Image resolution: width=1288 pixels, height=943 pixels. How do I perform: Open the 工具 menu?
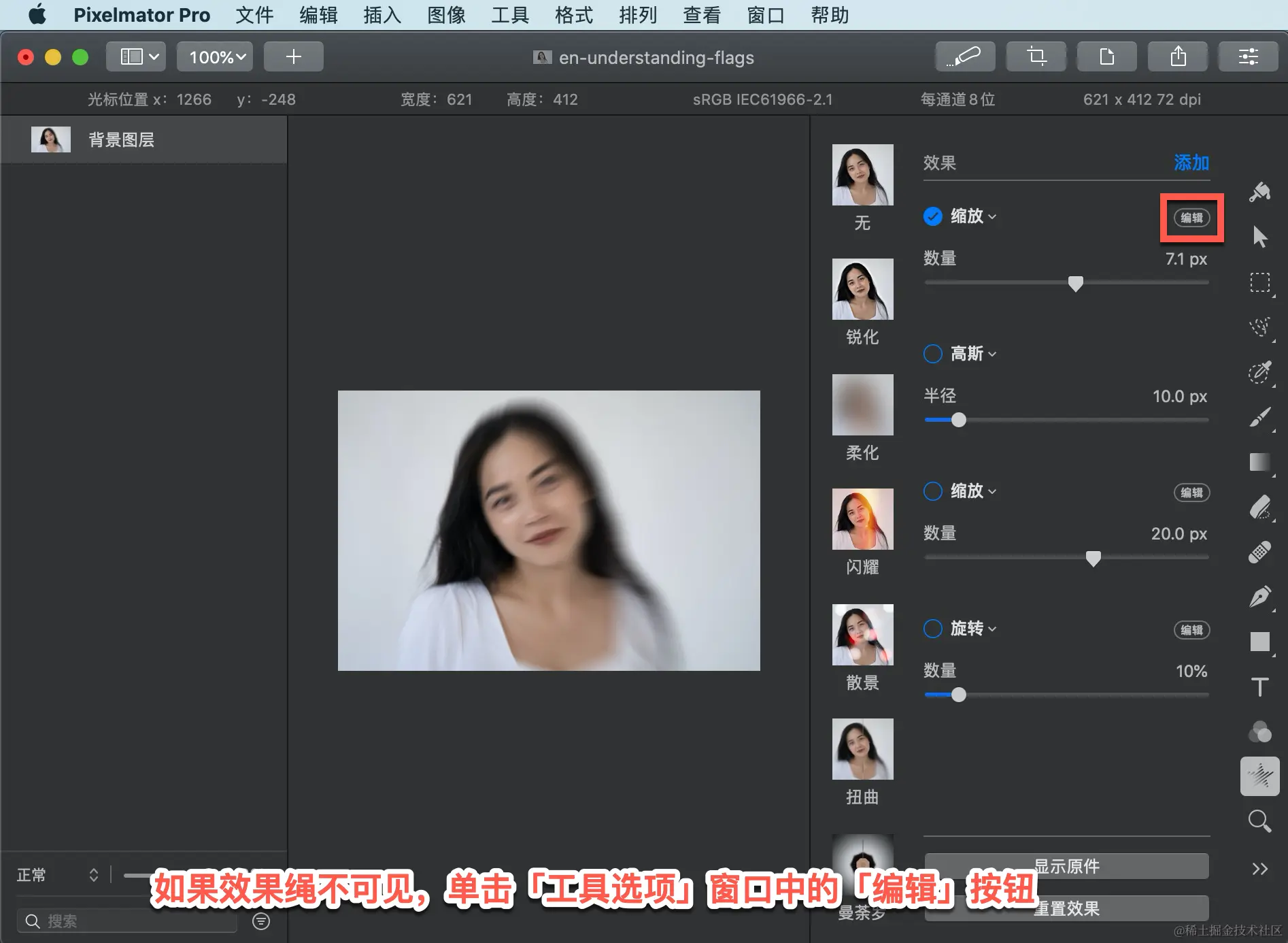[x=510, y=15]
